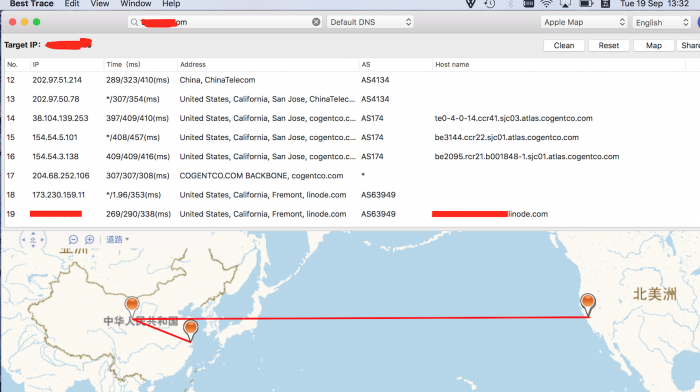The height and width of the screenshot is (392, 700).
Task: Open the View menu
Action: point(100,4)
